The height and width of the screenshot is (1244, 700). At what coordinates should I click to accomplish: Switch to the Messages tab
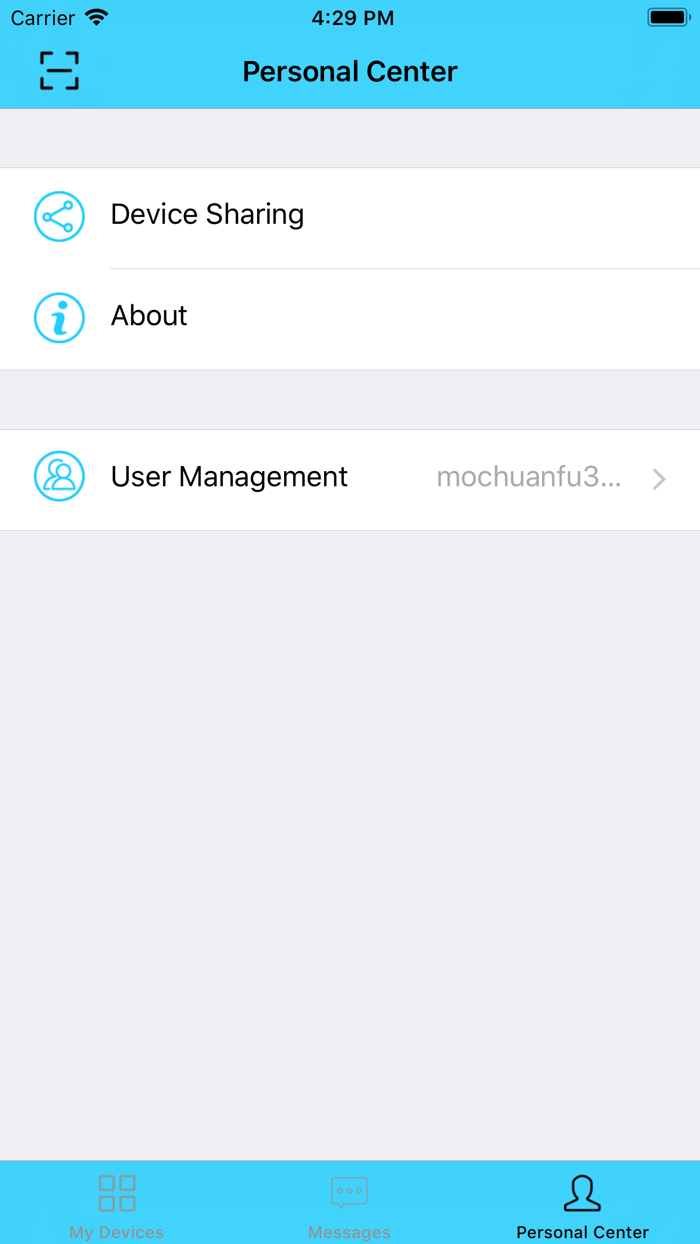click(349, 1203)
